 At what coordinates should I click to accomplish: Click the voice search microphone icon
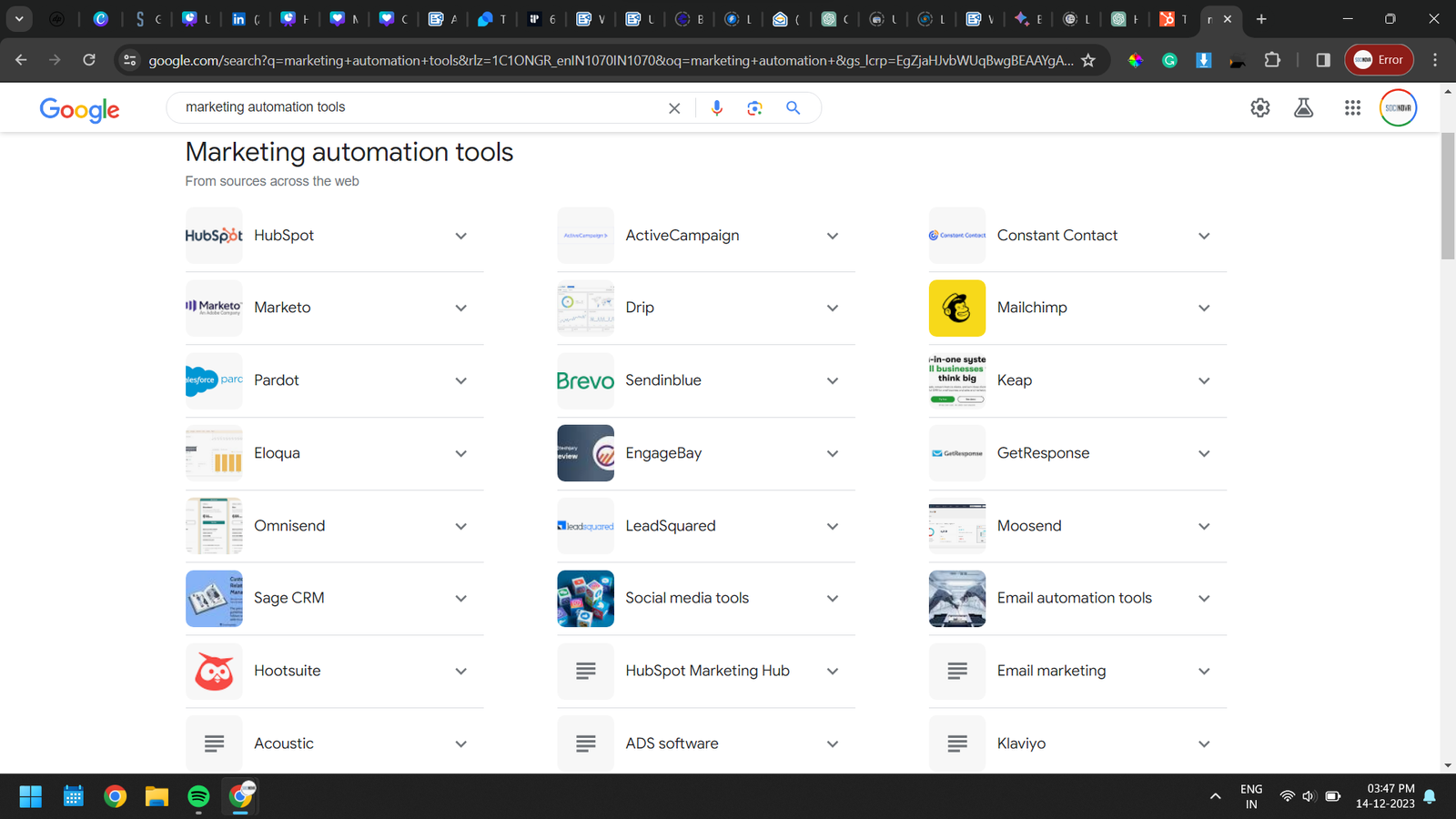(x=717, y=108)
